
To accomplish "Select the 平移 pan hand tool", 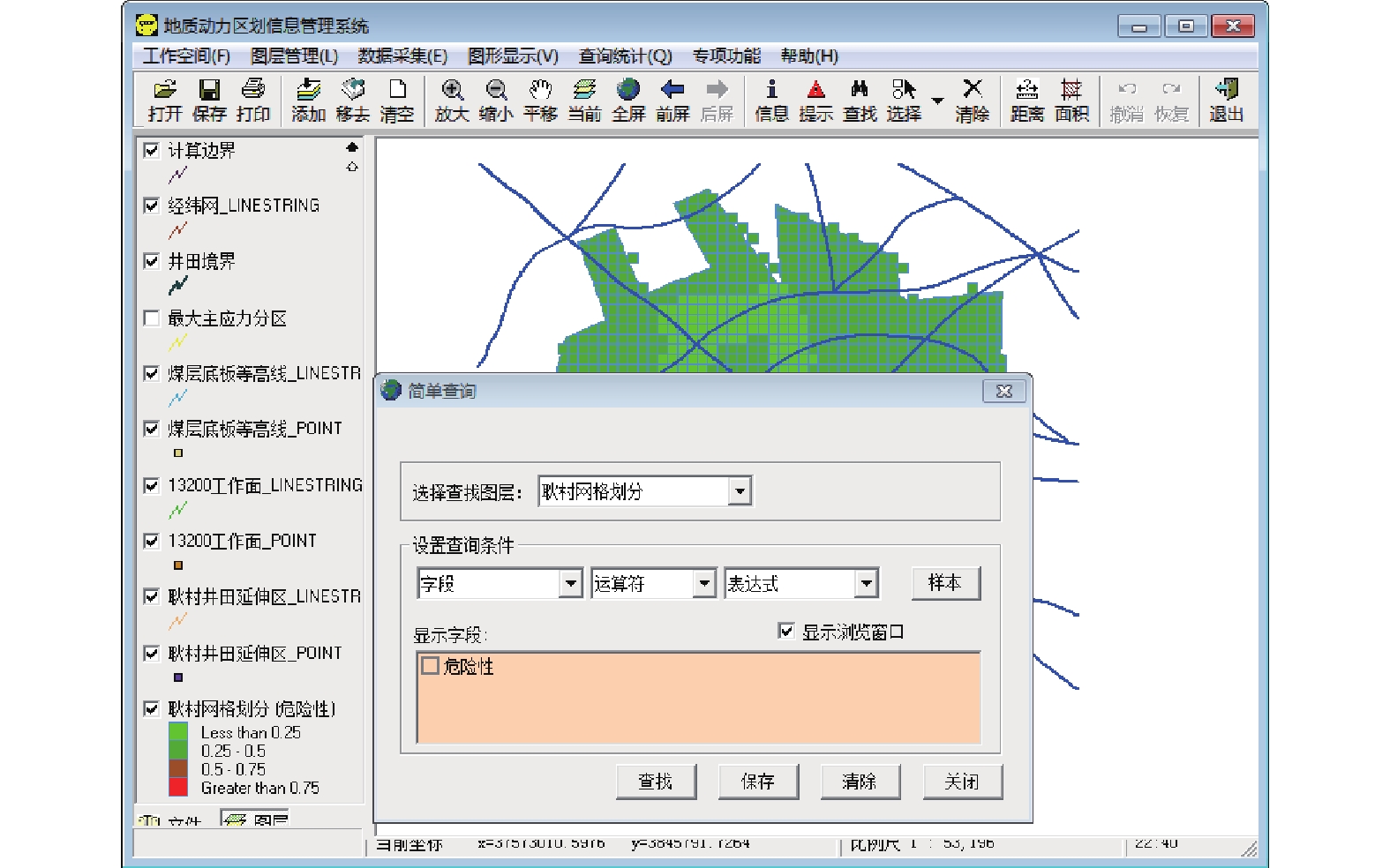I will point(539,100).
